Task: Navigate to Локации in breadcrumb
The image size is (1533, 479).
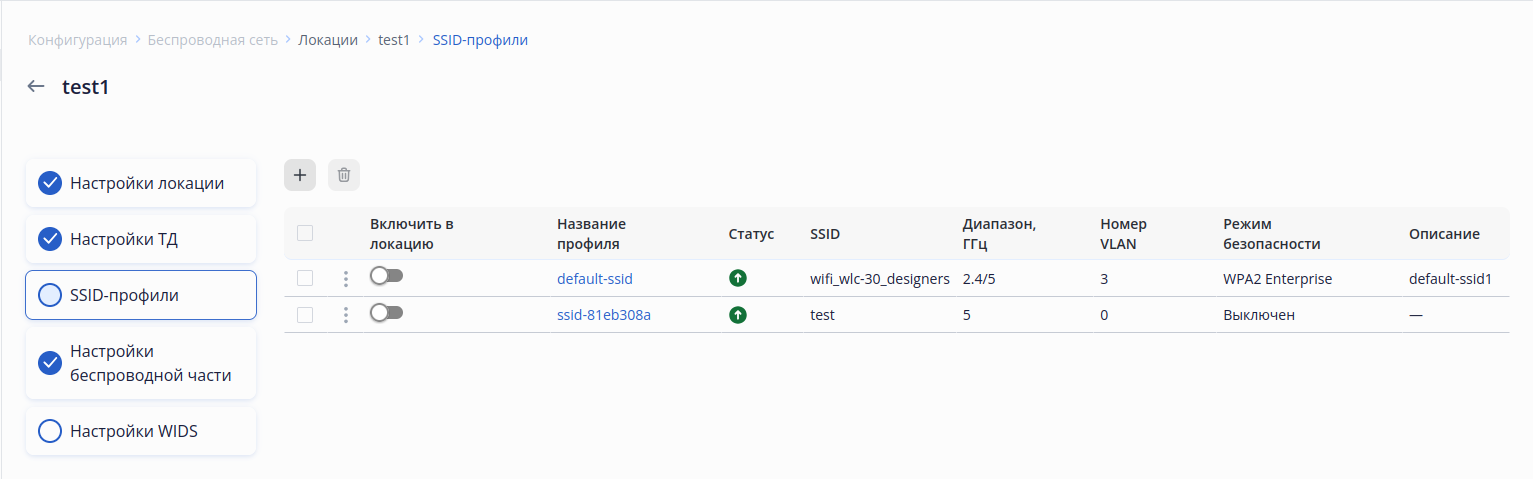Action: (x=328, y=40)
